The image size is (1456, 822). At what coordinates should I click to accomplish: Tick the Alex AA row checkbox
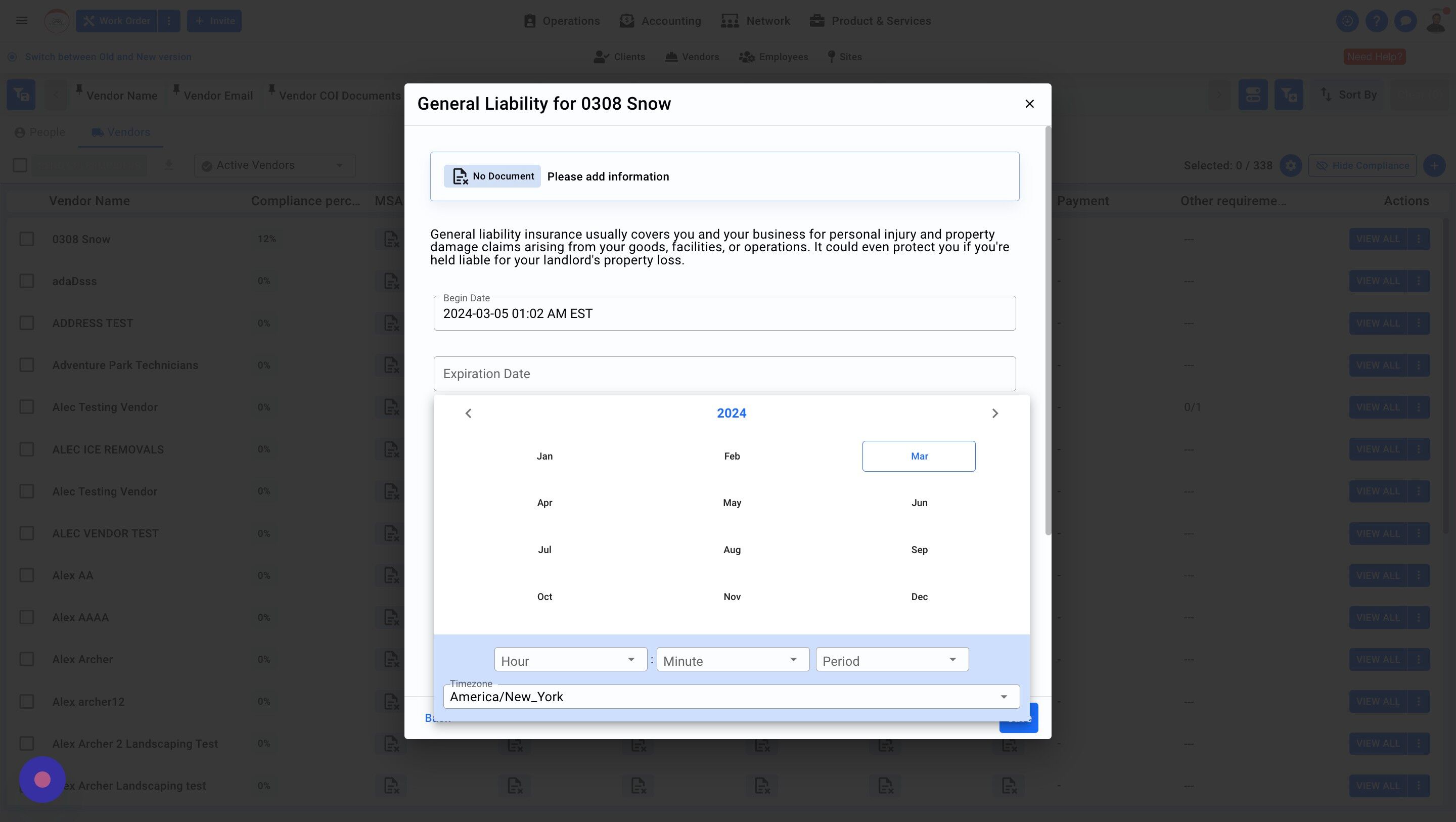(x=27, y=575)
